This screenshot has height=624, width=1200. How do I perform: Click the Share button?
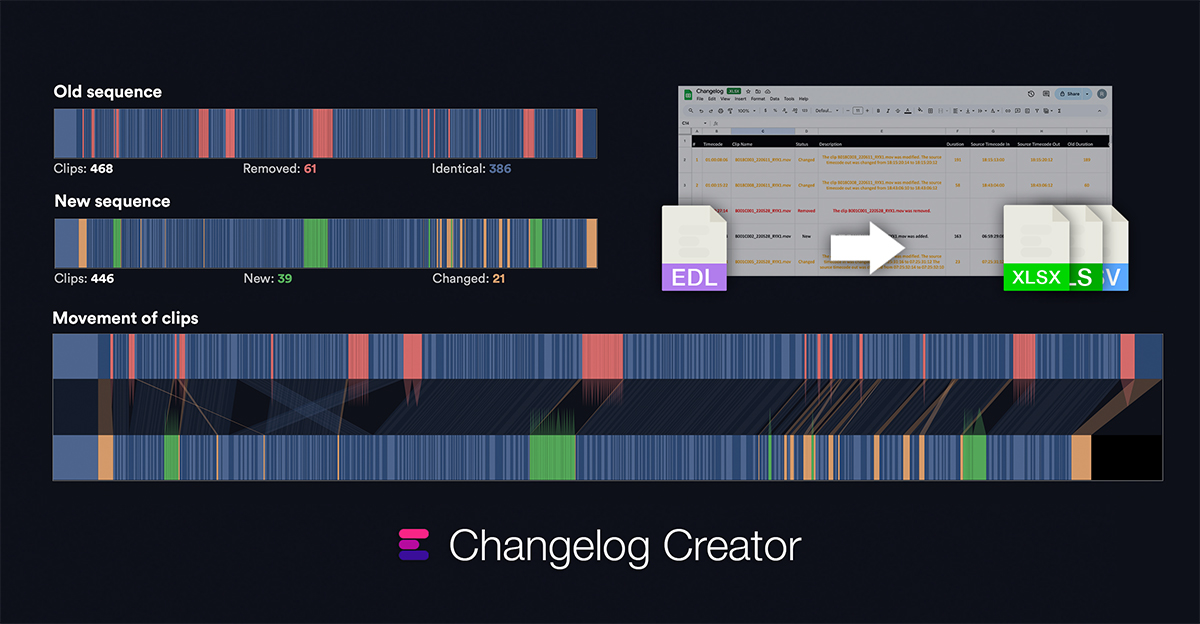click(1071, 94)
